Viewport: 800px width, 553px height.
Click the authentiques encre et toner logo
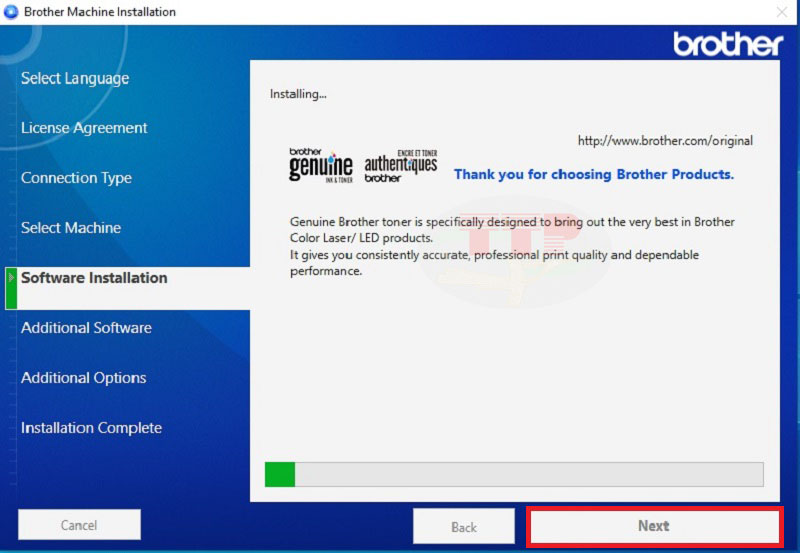pos(400,165)
